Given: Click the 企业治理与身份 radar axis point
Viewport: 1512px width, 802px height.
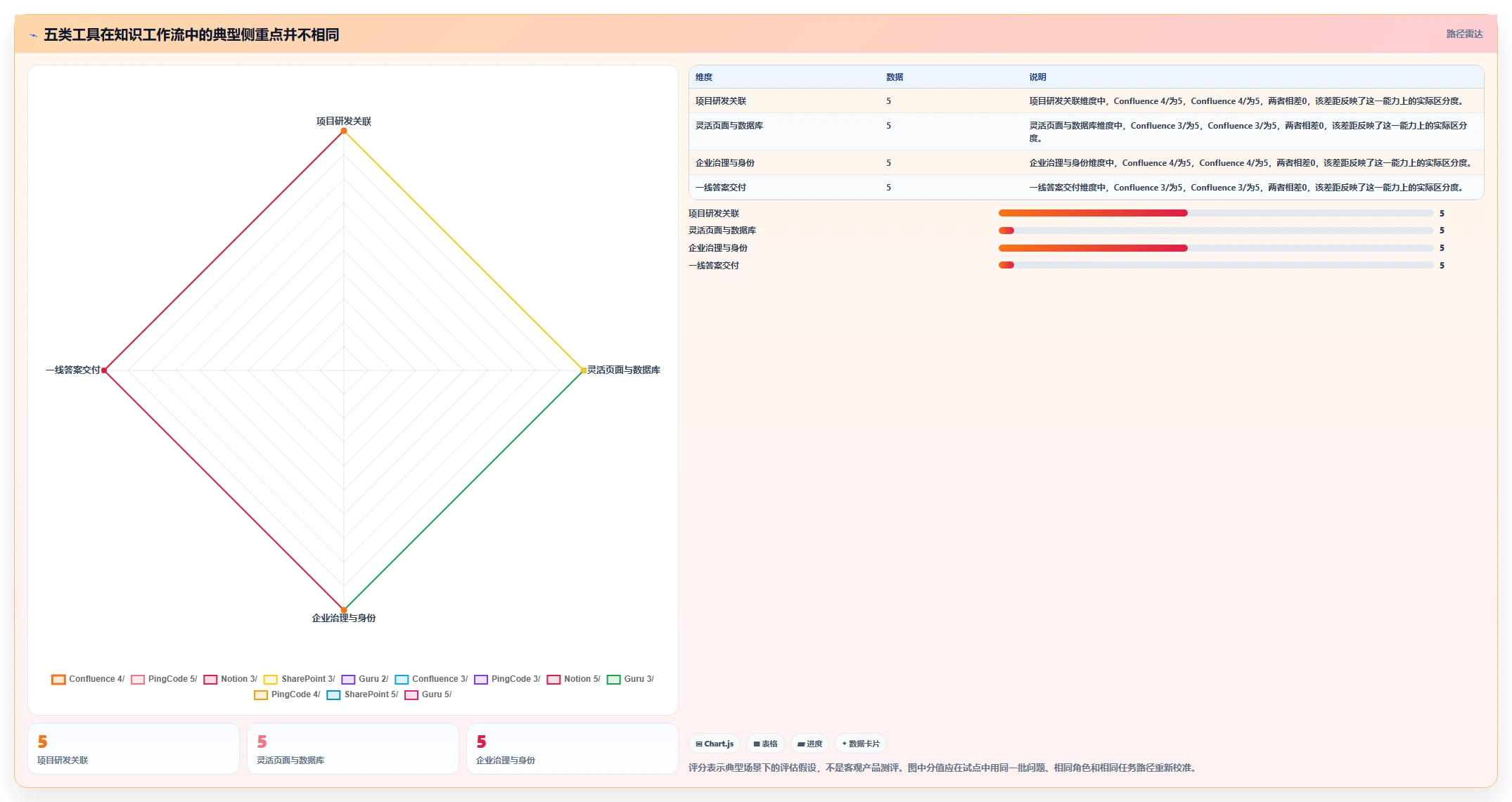Looking at the screenshot, I should (x=344, y=609).
